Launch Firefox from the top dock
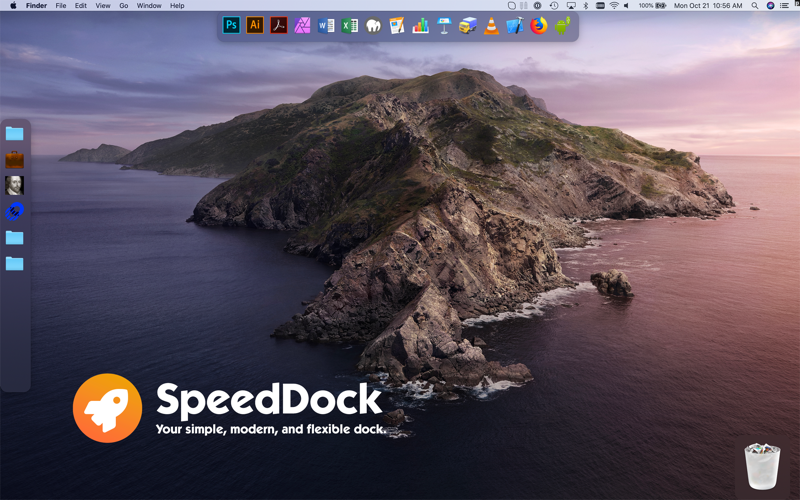 click(x=539, y=26)
